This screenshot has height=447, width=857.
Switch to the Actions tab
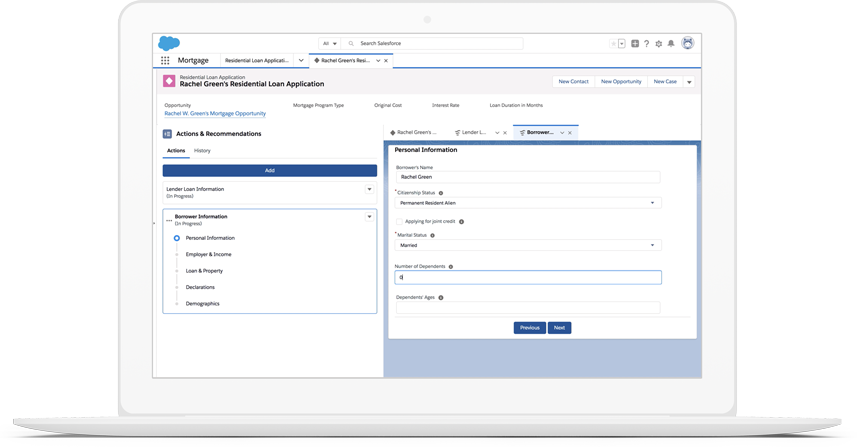(x=176, y=151)
